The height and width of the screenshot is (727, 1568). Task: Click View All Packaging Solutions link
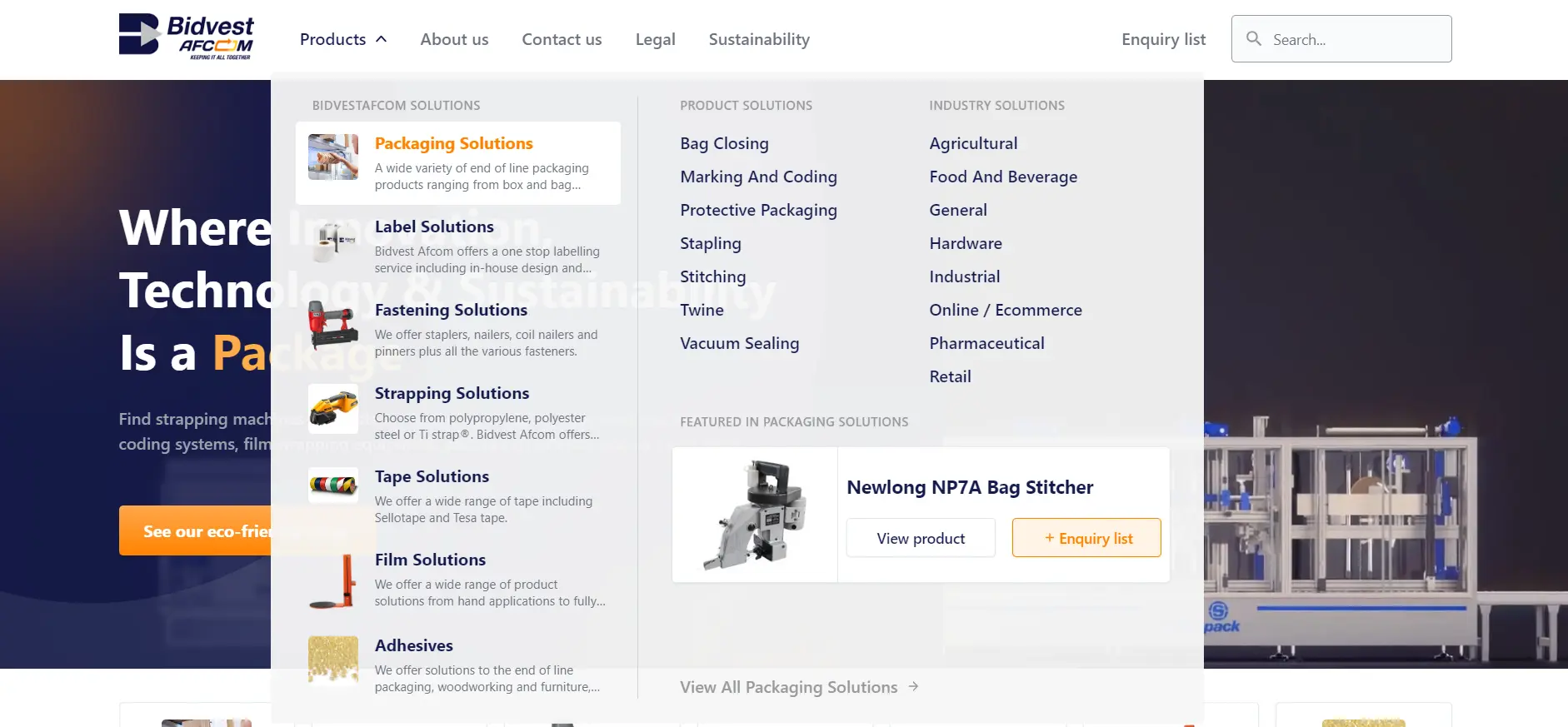pos(788,687)
